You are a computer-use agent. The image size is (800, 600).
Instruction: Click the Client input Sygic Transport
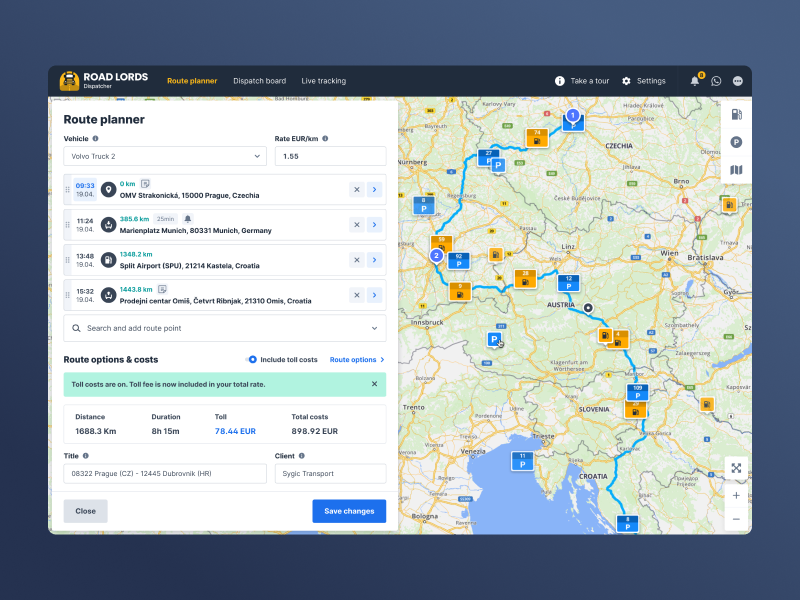[x=330, y=473]
